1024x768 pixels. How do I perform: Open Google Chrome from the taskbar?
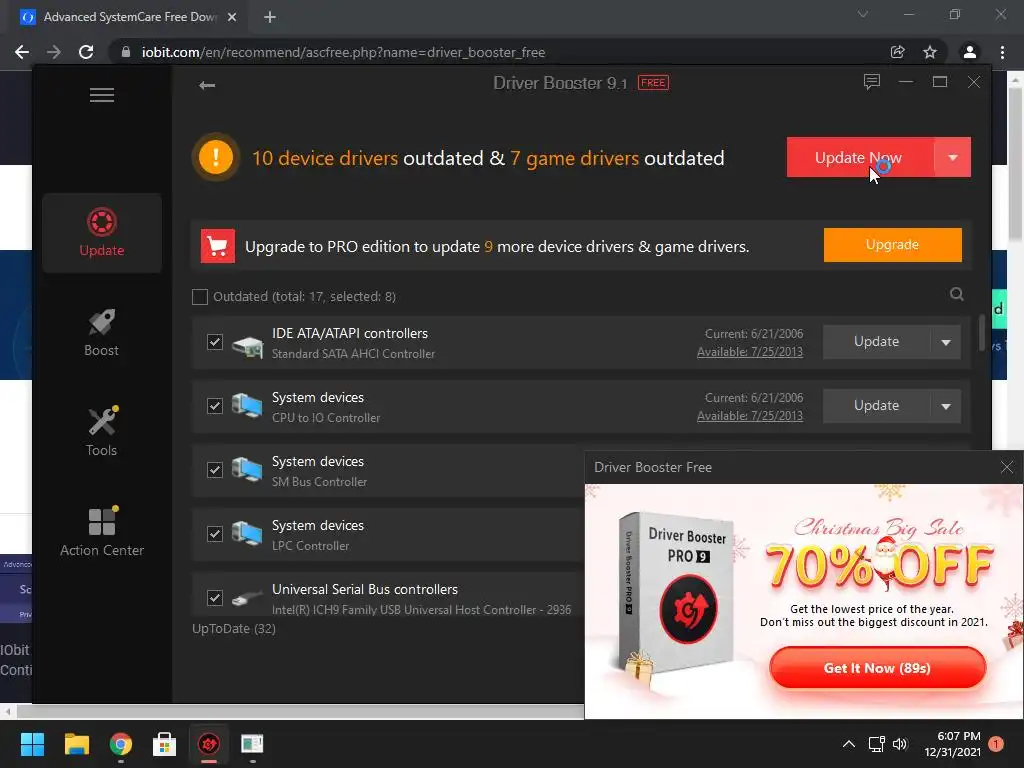click(121, 744)
